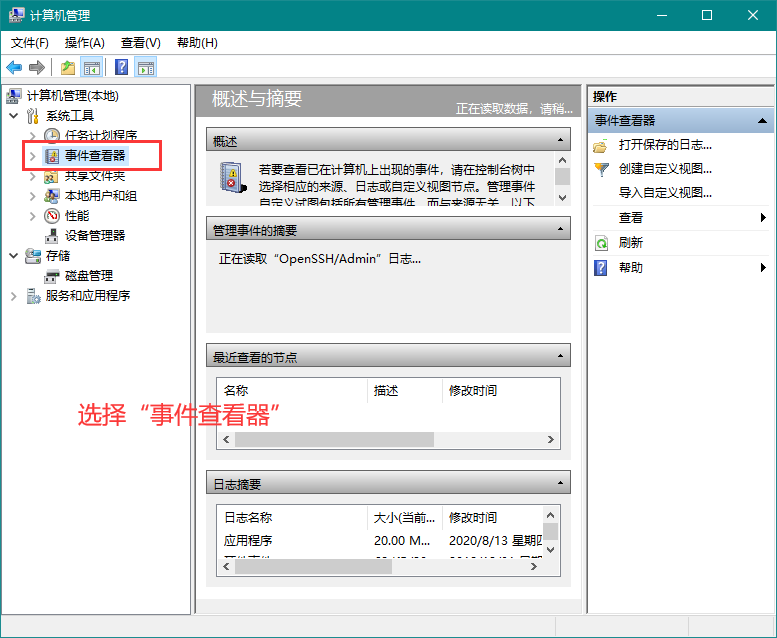Click the Forward arrow toolbar icon
The image size is (777, 638).
37,67
